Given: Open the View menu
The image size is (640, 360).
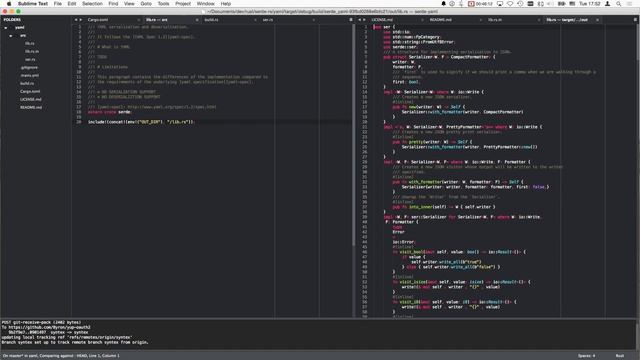Looking at the screenshot, I should coord(129,4).
